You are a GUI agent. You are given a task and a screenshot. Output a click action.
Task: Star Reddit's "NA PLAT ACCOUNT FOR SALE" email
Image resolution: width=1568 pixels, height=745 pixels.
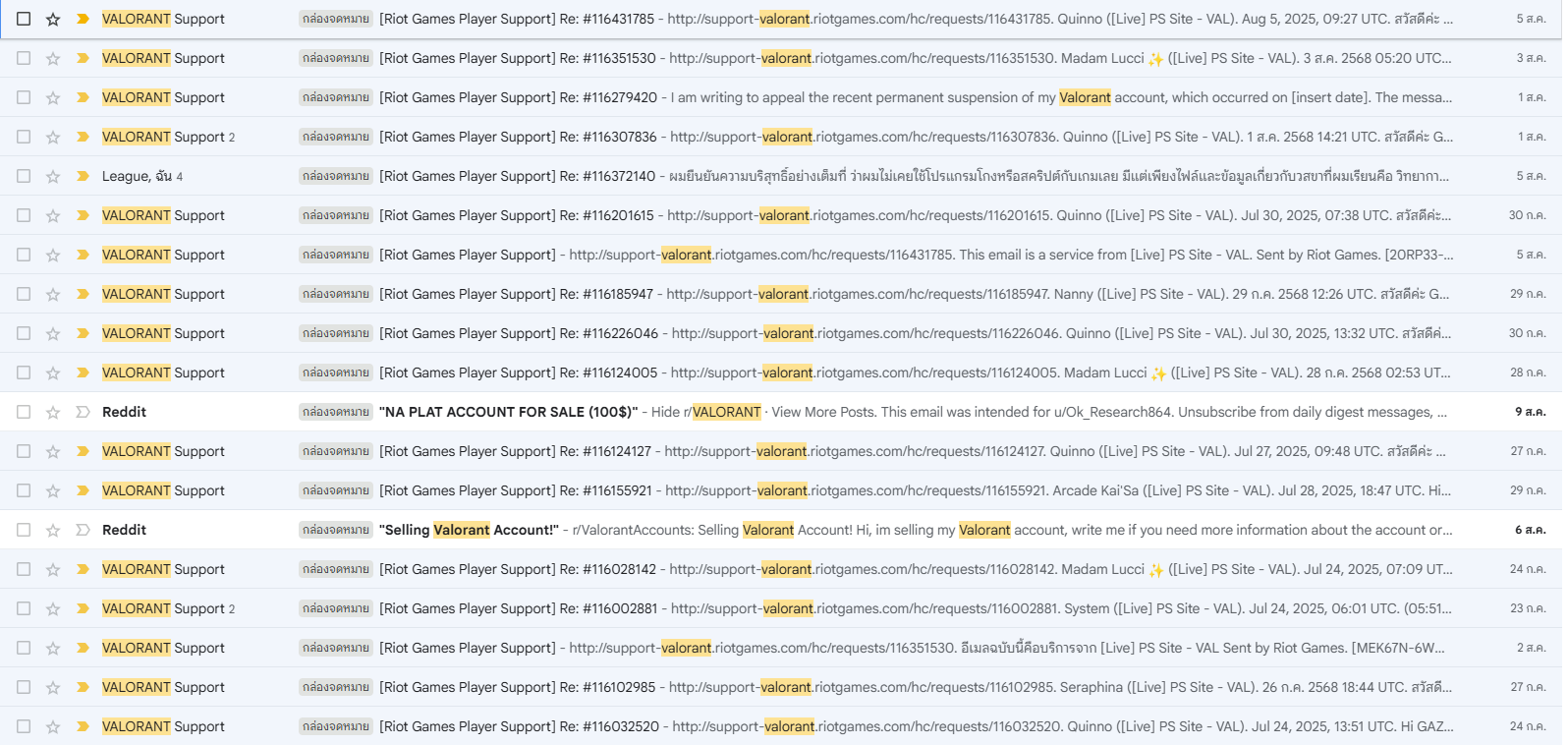[x=53, y=412]
